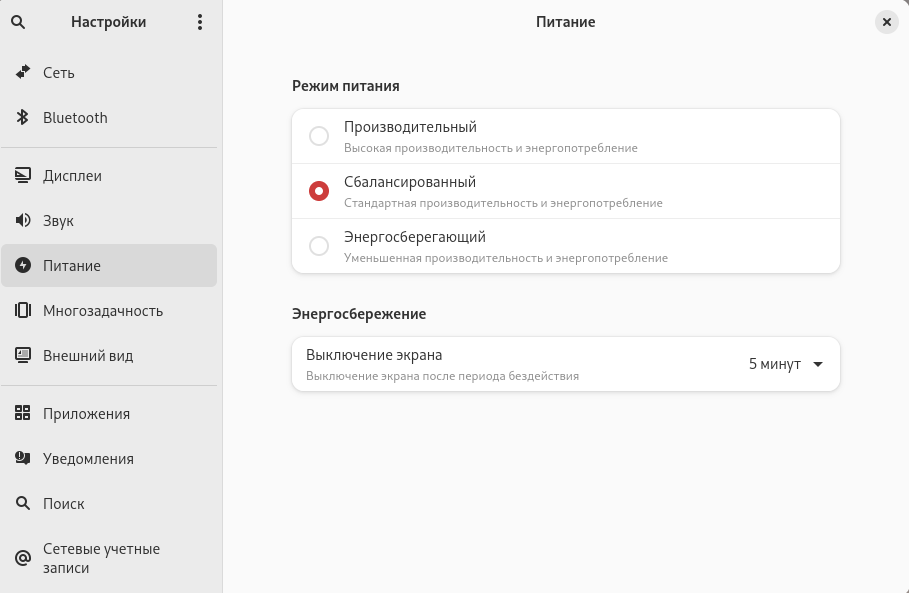Screen dimensions: 909x593
Task: Go to Поиск settings in sidebar
Action: [64, 504]
